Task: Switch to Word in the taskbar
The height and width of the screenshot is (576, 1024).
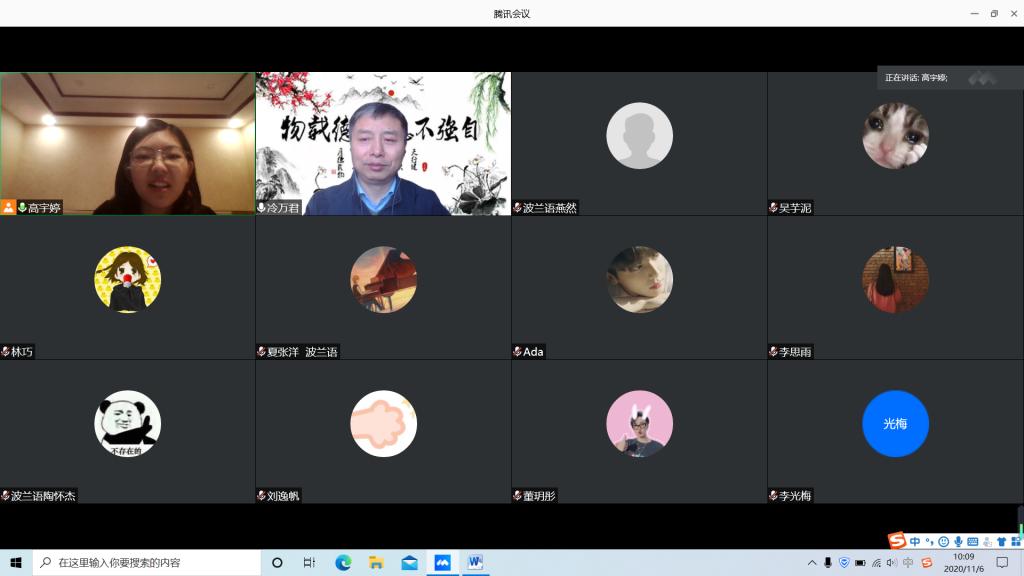Action: (474, 562)
